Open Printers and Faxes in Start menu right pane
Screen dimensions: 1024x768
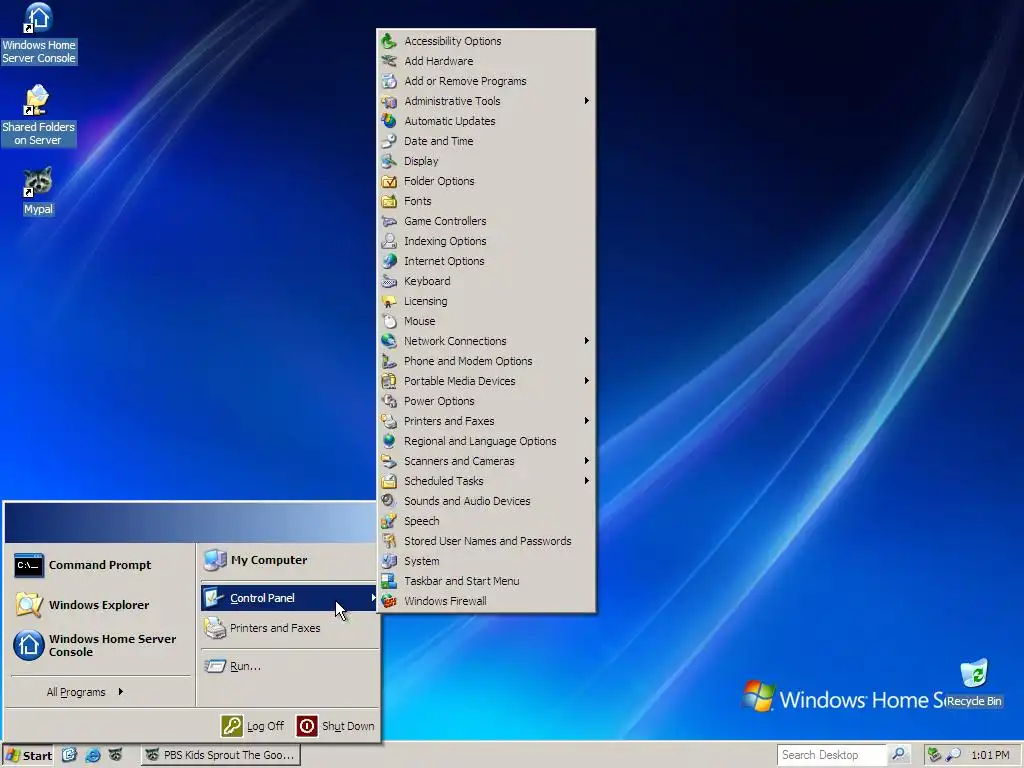point(289,628)
